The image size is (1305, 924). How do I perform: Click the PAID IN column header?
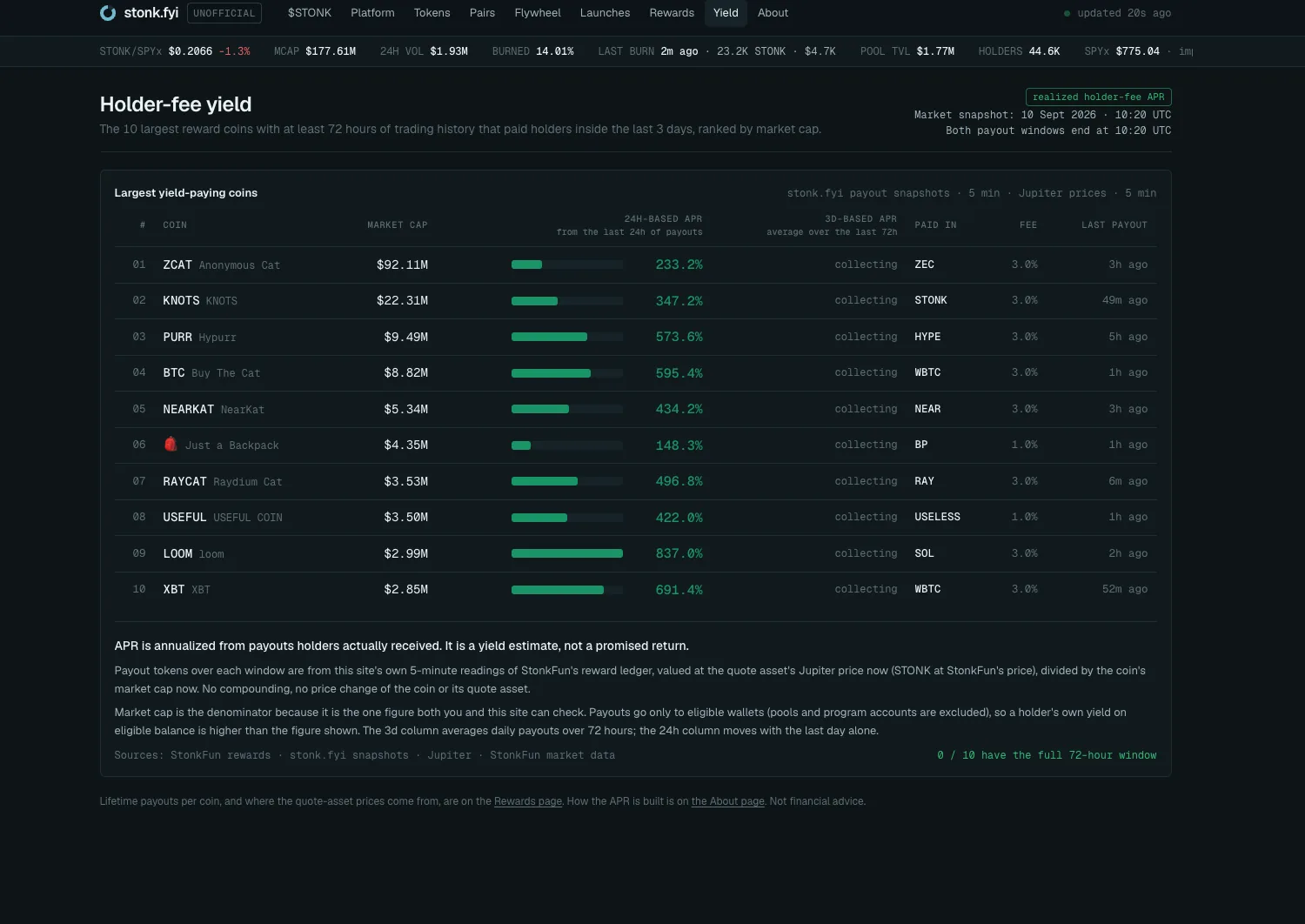pyautogui.click(x=935, y=225)
